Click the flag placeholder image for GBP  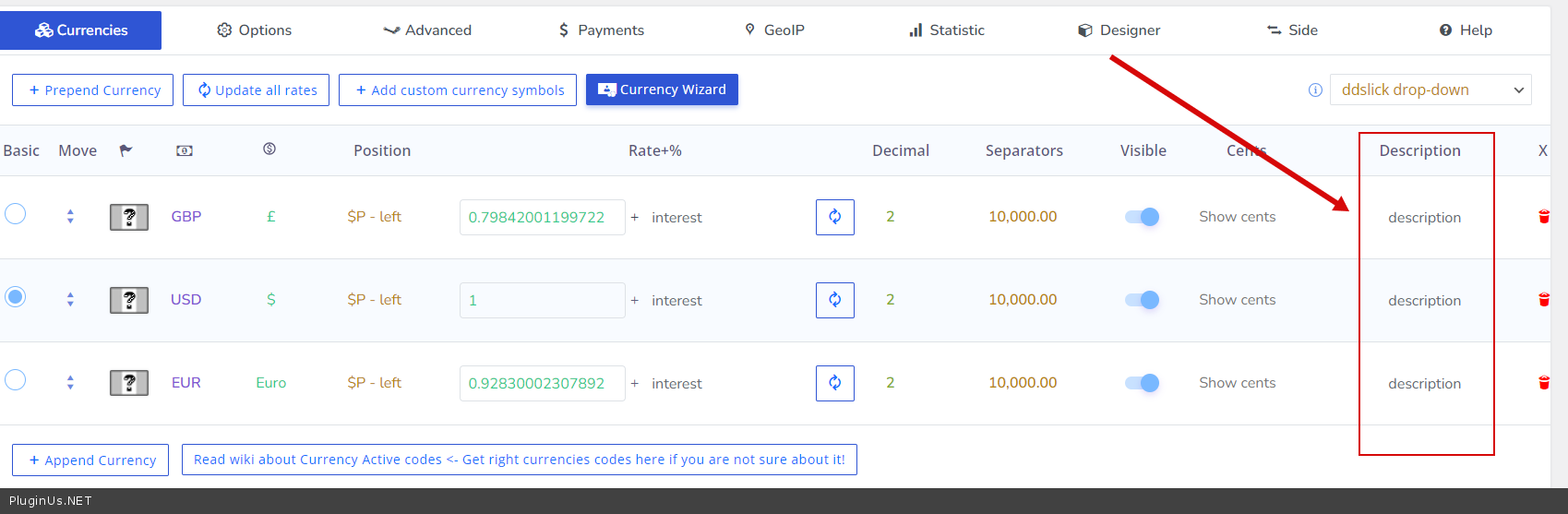129,217
